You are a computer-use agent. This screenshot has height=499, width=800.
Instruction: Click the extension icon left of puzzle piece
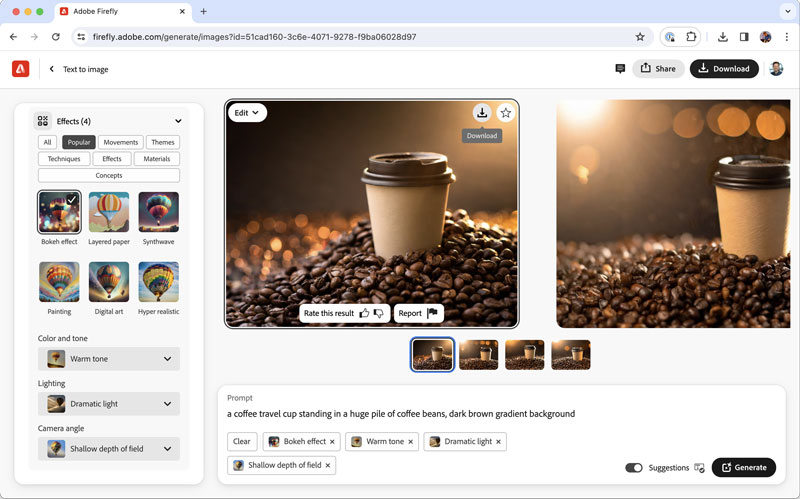point(670,37)
